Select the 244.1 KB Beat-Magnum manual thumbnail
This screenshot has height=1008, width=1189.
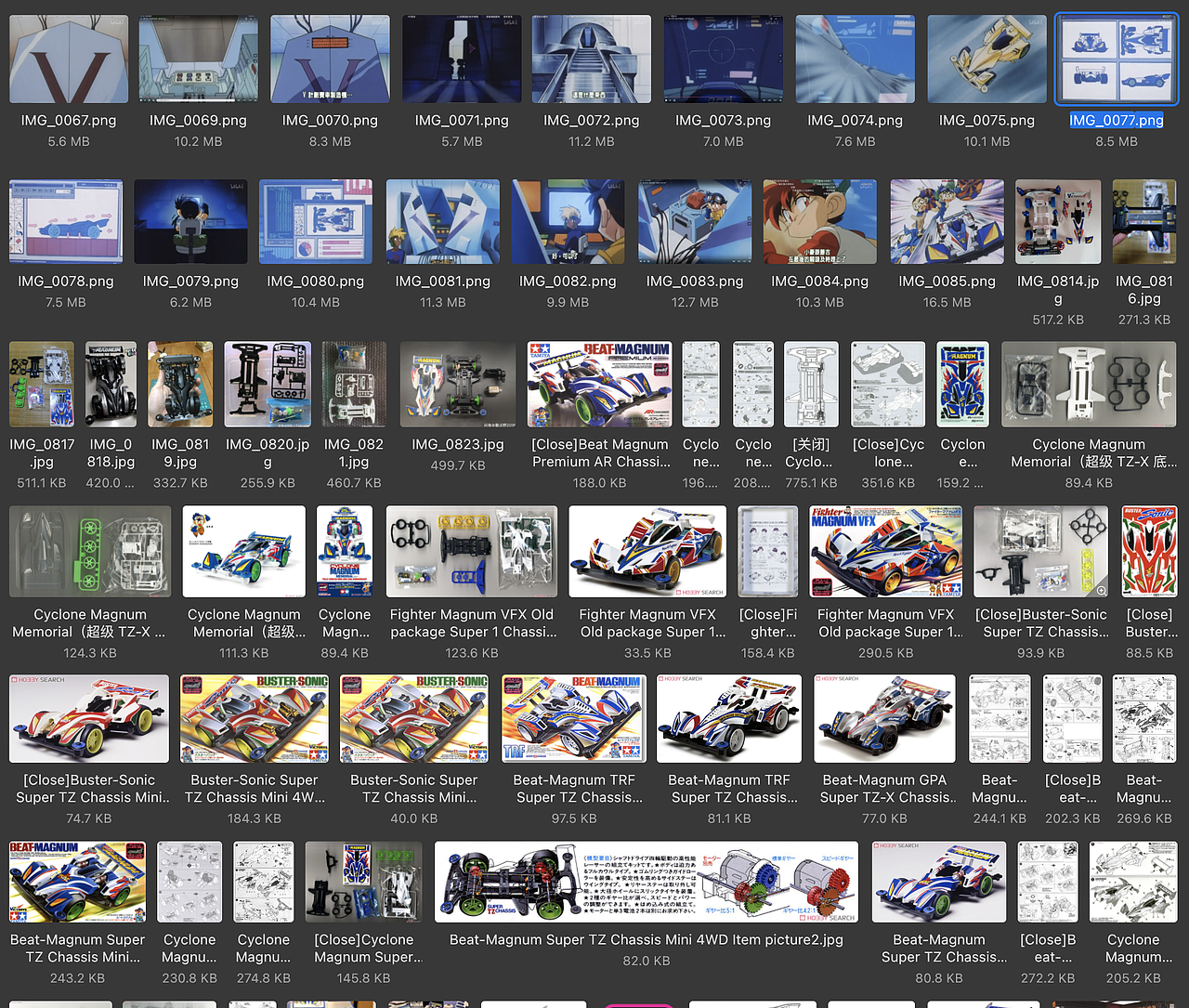1000,718
